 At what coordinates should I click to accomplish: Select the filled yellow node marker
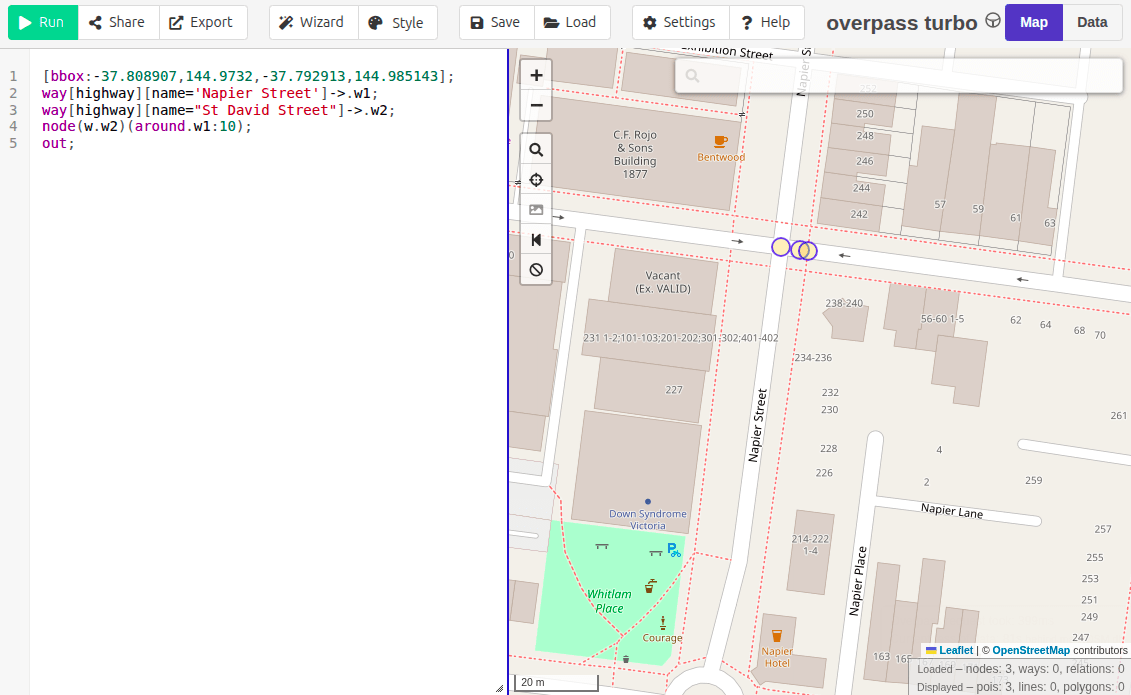780,247
